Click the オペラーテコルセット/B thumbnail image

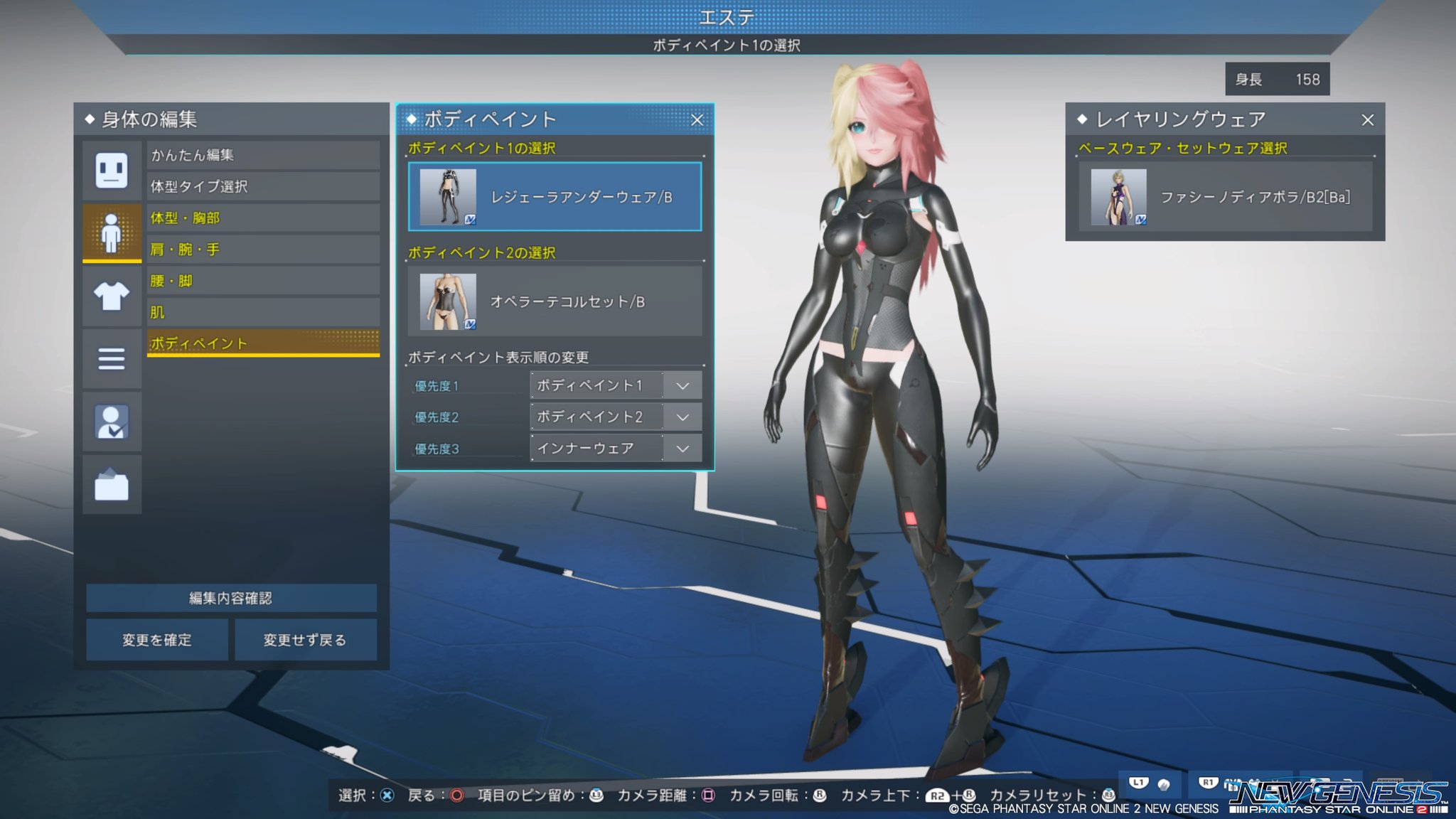pos(448,301)
